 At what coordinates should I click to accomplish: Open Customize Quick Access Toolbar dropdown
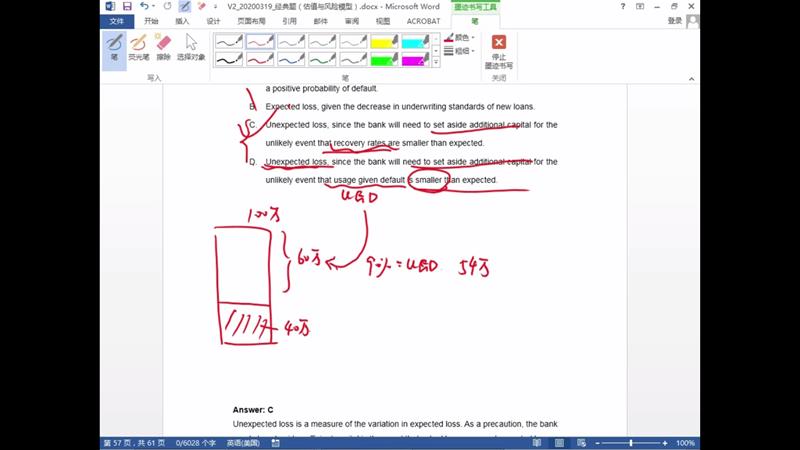(x=215, y=6)
